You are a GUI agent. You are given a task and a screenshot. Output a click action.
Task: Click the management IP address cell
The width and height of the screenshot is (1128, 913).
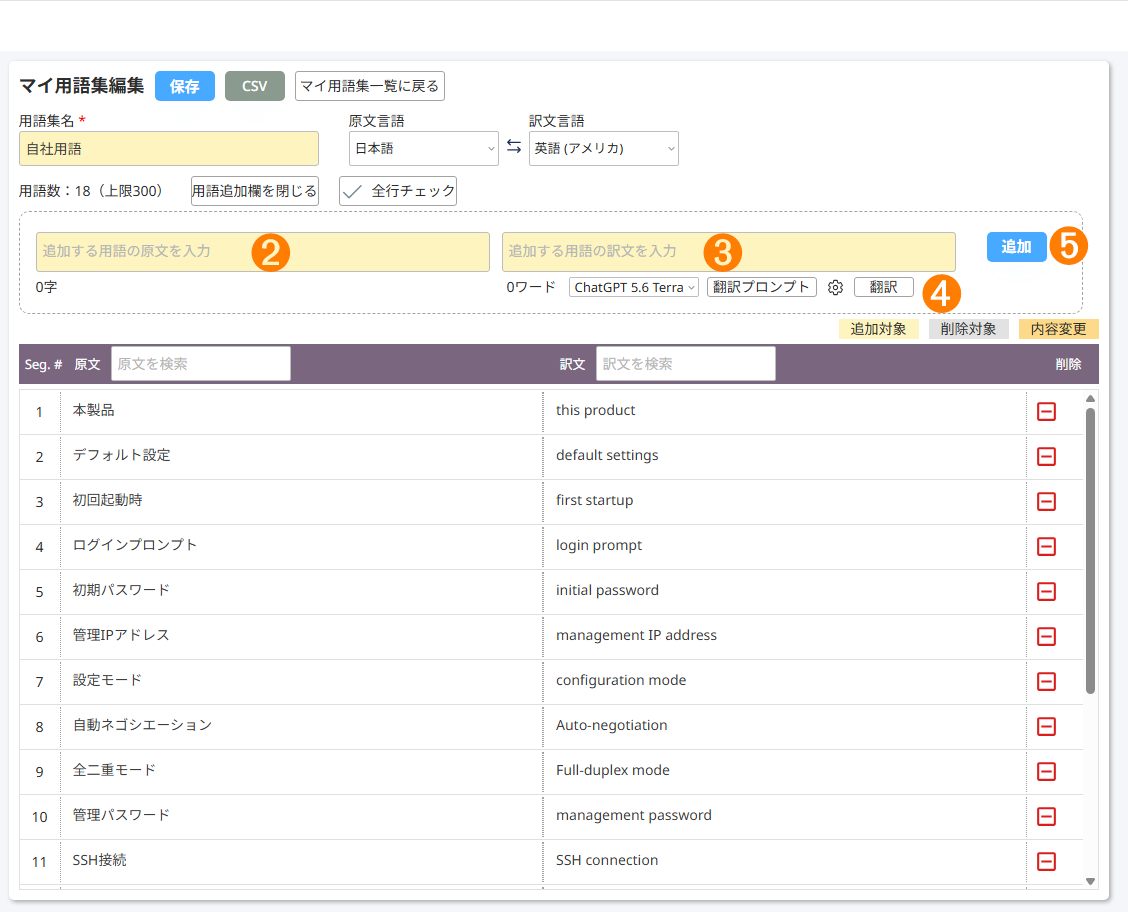coord(785,636)
